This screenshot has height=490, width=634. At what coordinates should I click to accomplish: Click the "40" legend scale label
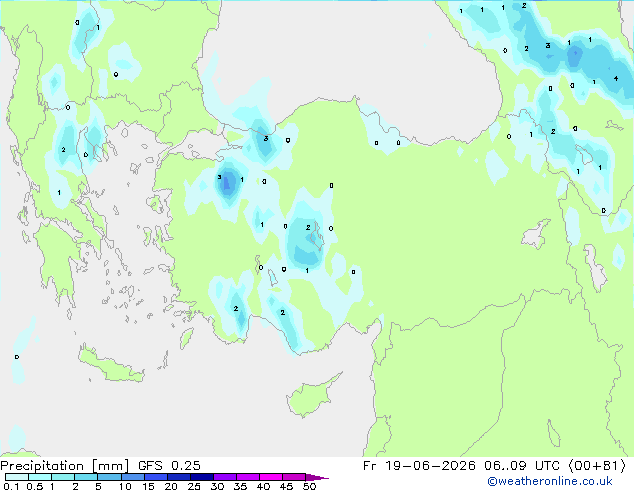[x=263, y=486]
